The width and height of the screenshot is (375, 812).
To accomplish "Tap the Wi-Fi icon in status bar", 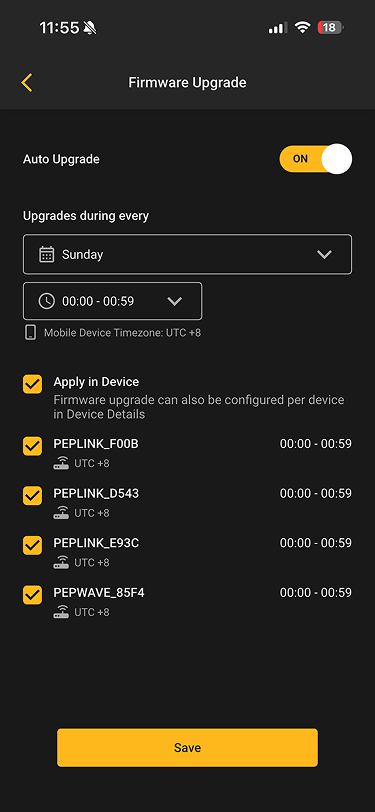I will pyautogui.click(x=302, y=27).
